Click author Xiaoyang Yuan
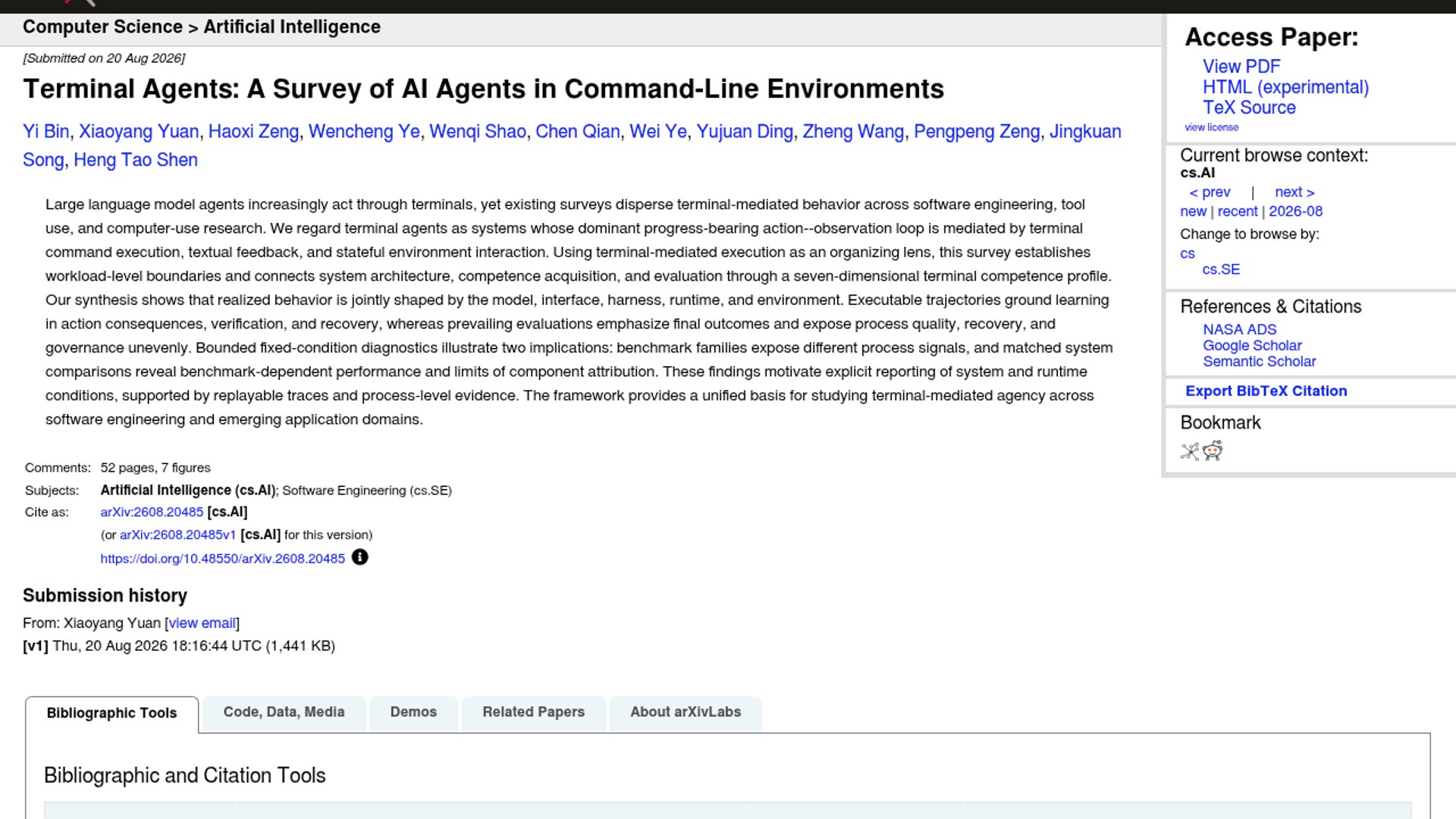 tap(139, 132)
